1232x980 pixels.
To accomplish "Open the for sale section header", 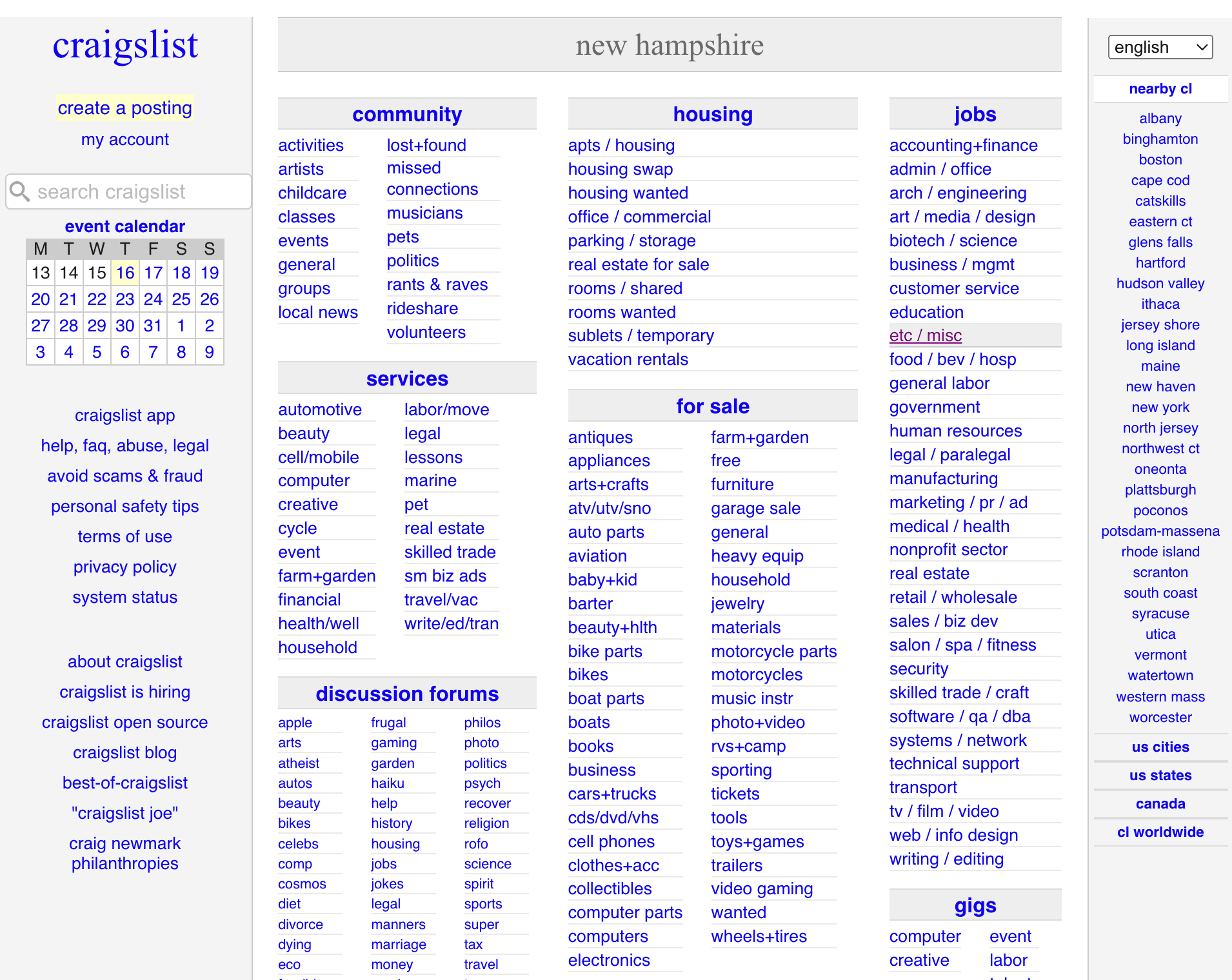I will [713, 406].
